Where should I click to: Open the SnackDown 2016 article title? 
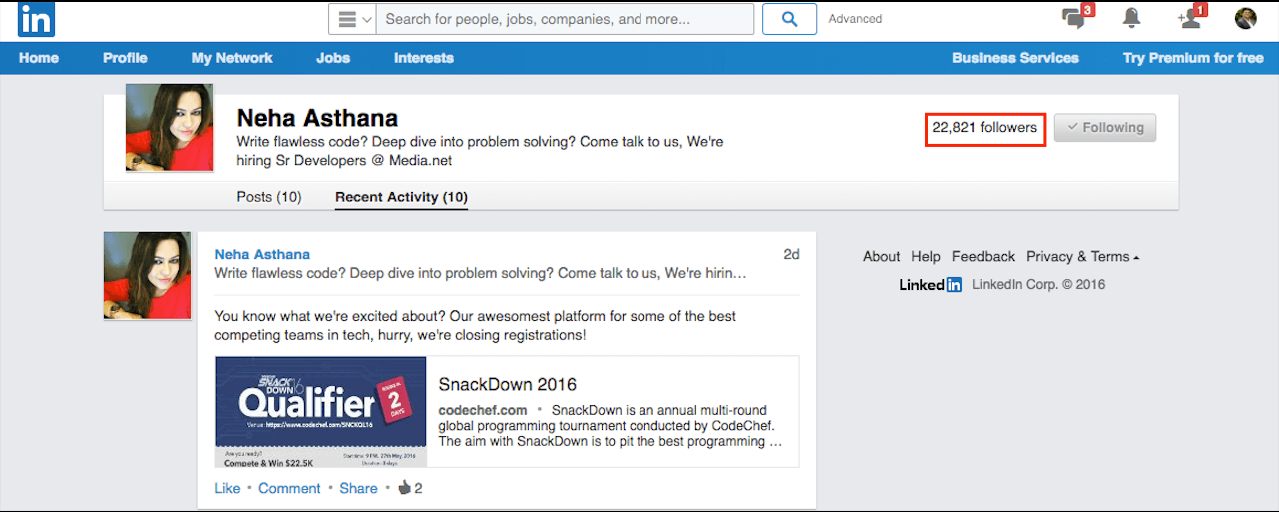[x=508, y=384]
